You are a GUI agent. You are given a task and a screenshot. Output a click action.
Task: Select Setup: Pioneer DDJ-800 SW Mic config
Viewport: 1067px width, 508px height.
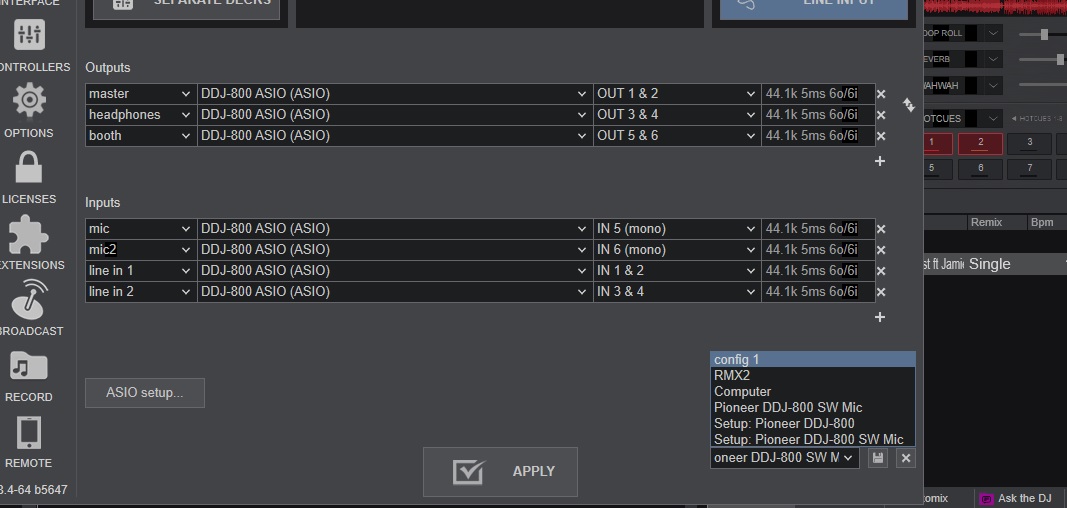point(812,439)
